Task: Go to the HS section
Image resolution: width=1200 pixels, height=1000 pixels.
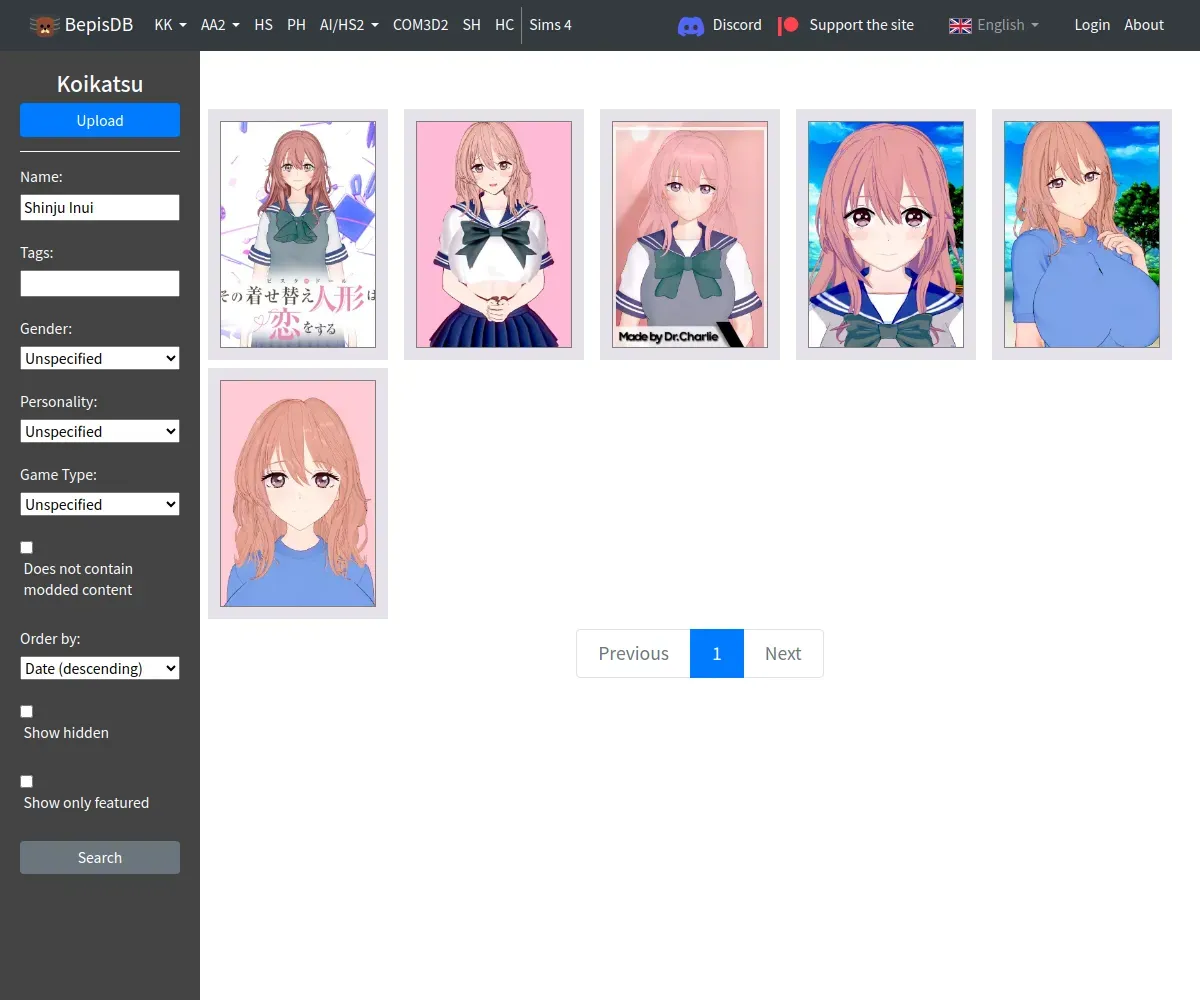Action: point(263,25)
